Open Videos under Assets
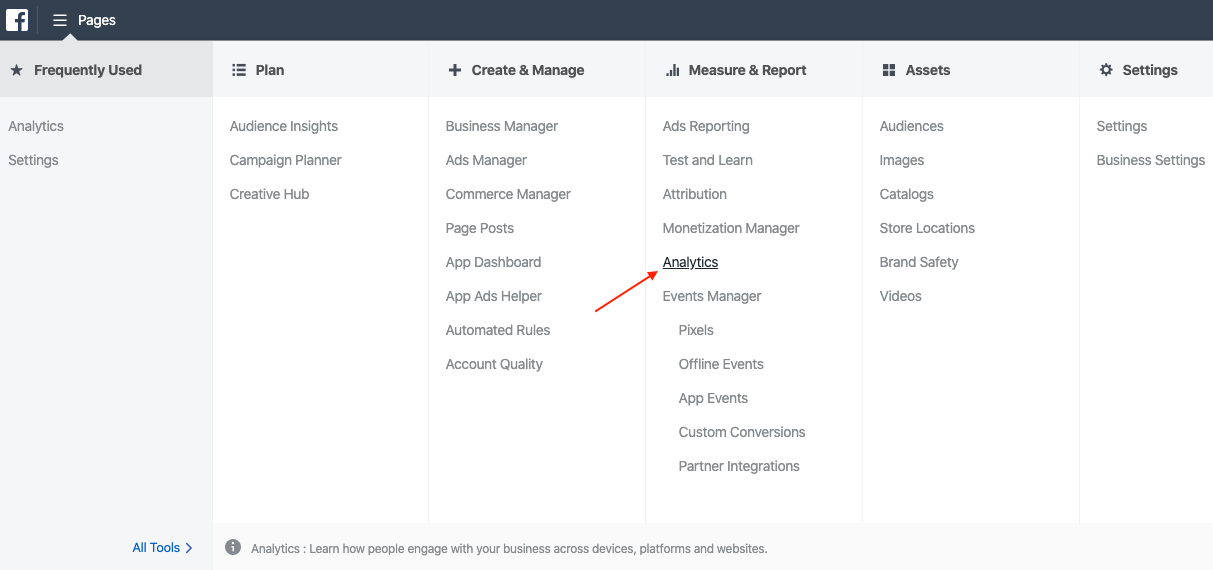 (x=901, y=296)
